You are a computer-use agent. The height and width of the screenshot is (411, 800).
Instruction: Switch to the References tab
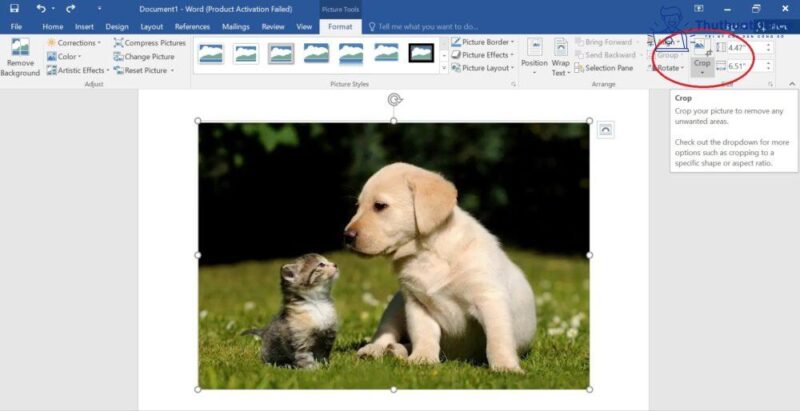coord(192,27)
